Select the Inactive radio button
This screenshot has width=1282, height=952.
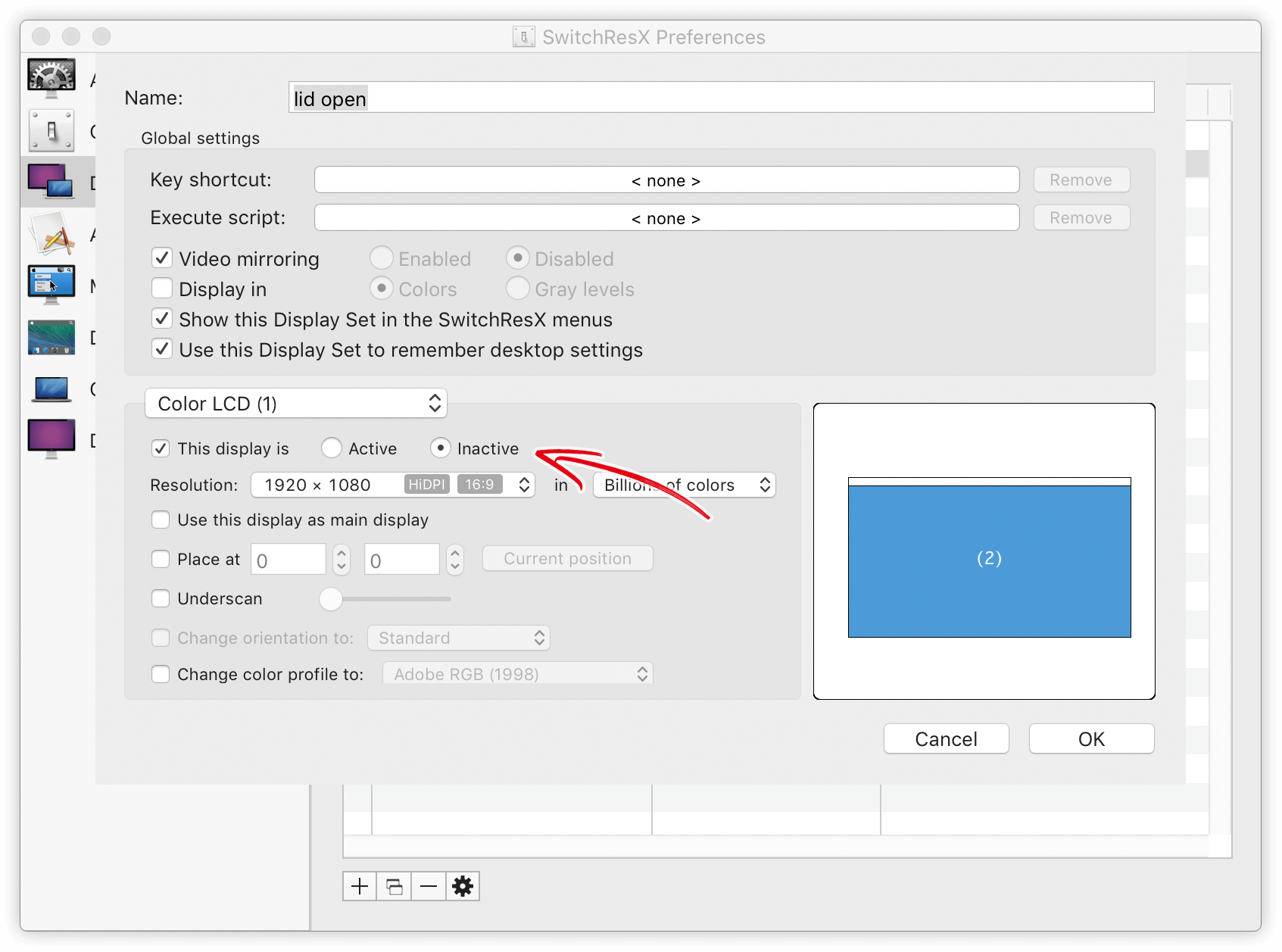coord(441,448)
